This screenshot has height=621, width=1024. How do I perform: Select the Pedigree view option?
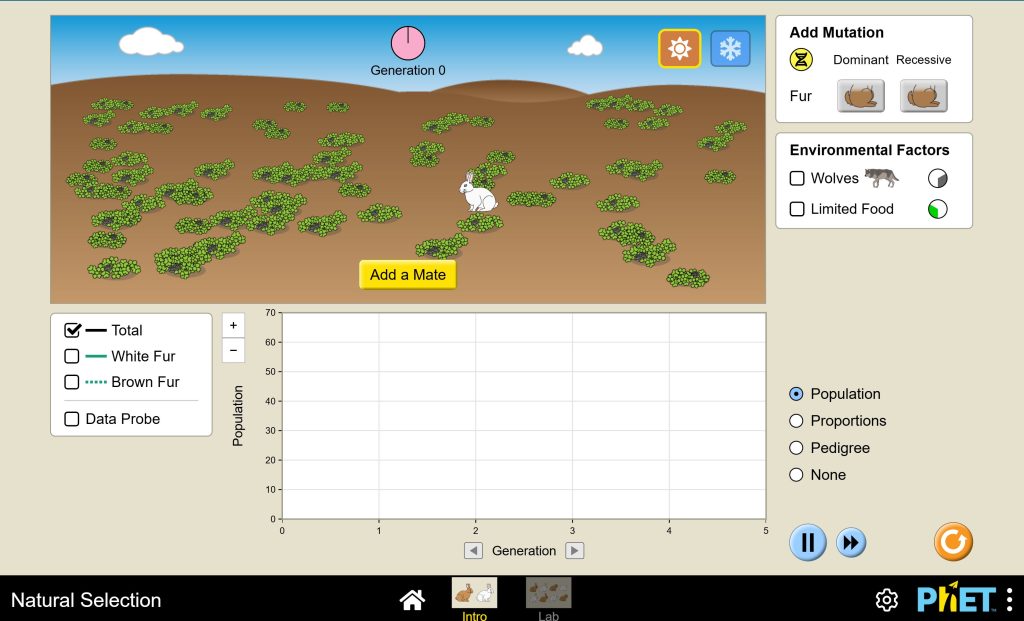click(797, 448)
